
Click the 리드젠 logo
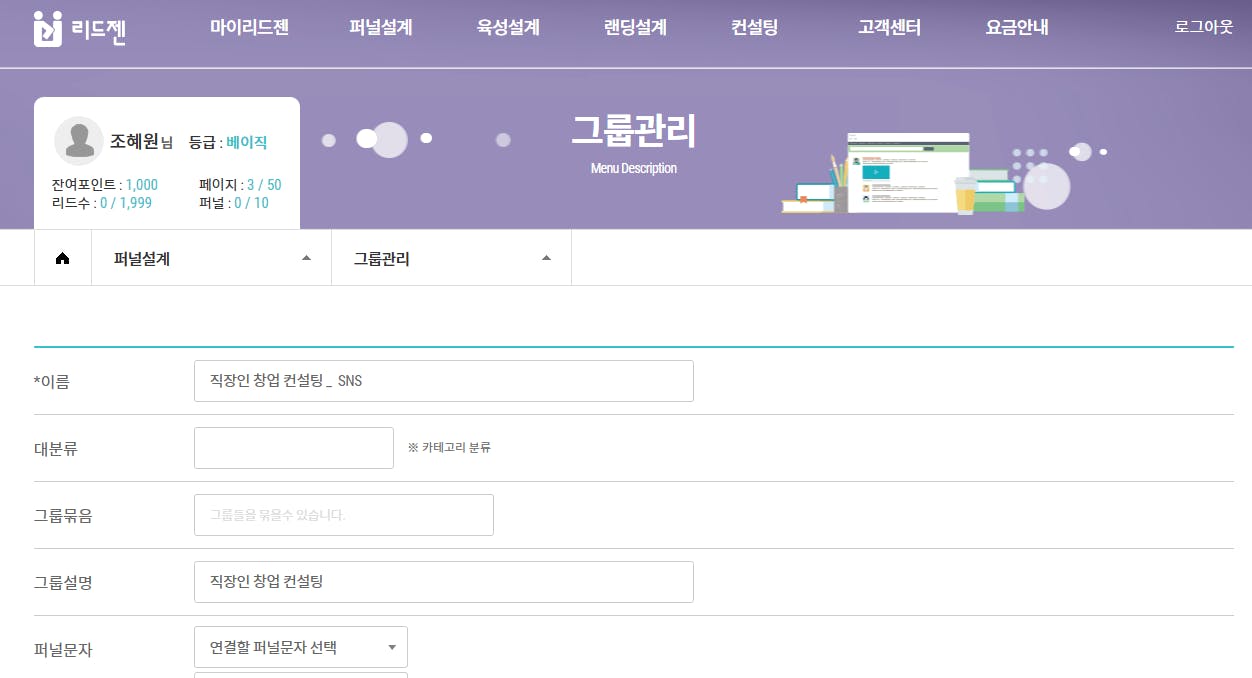pyautogui.click(x=80, y=28)
